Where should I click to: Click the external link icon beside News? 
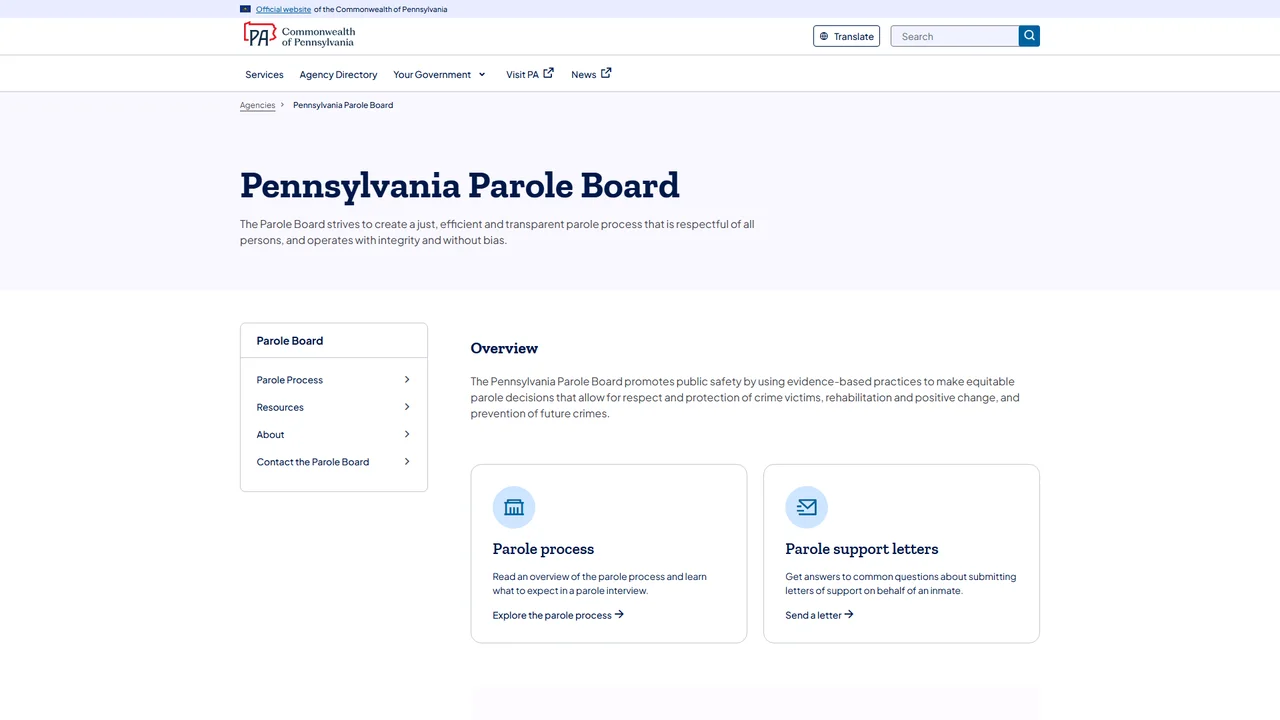(x=606, y=73)
